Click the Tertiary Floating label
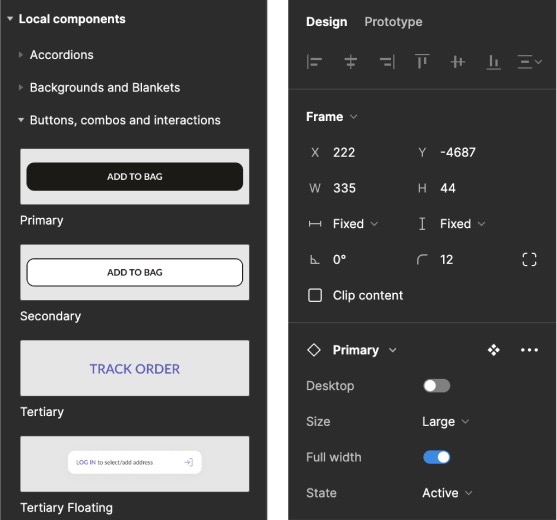Screen dimensions: 557x520 tap(66, 508)
